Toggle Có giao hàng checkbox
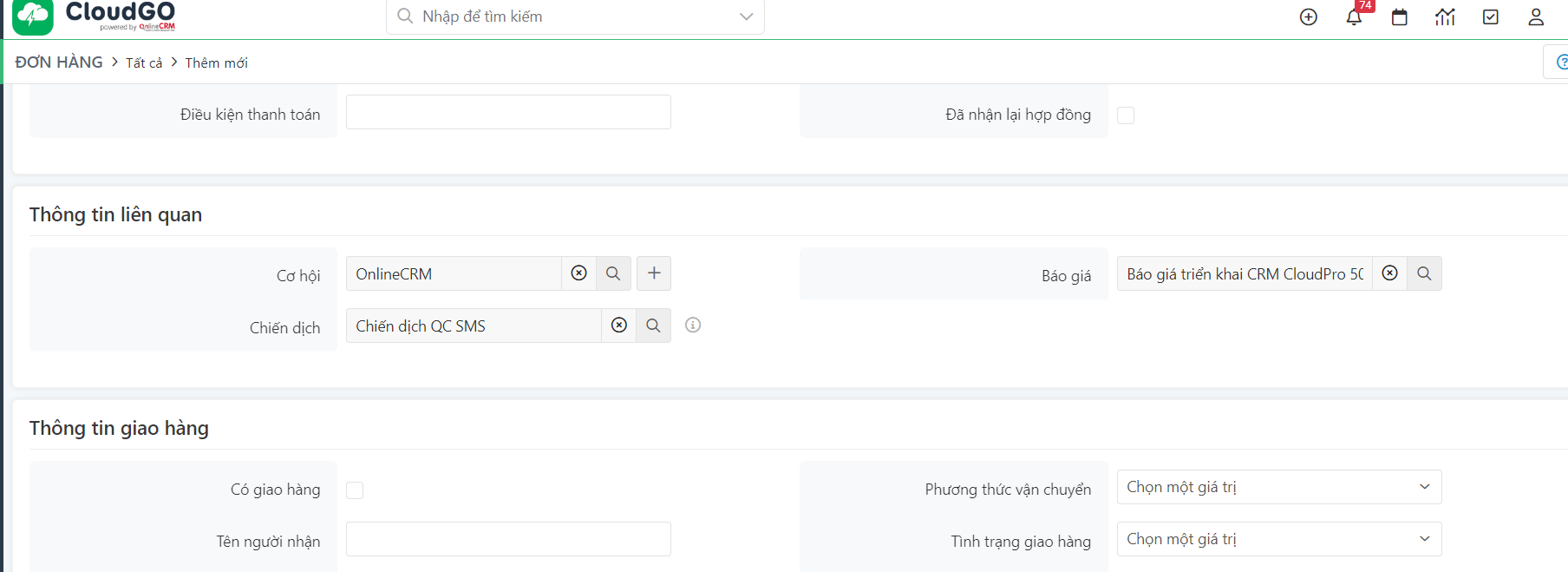 point(355,490)
